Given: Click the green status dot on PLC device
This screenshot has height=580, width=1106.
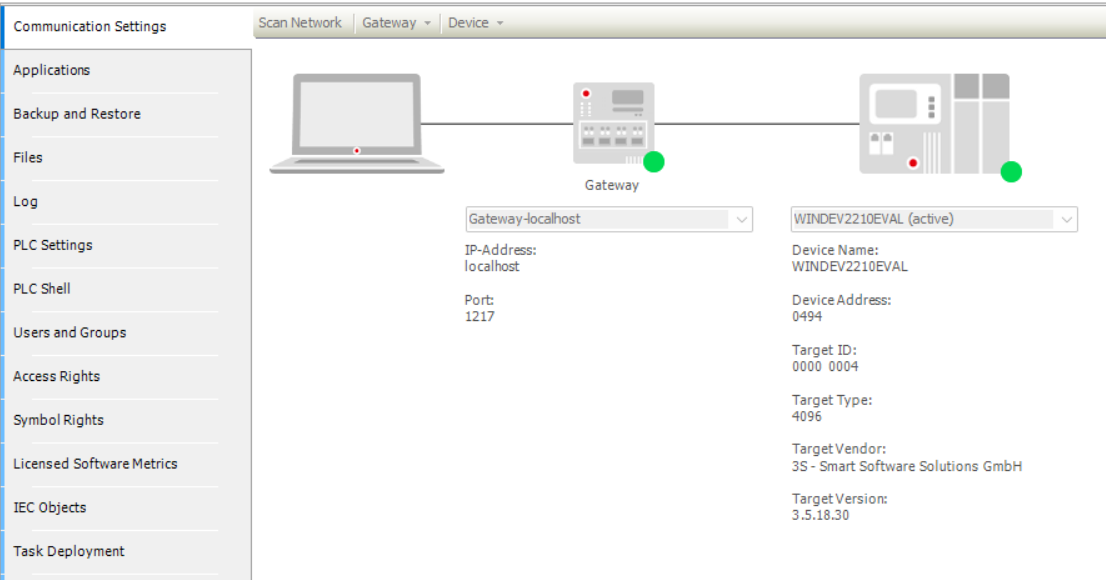Looking at the screenshot, I should [x=1011, y=171].
